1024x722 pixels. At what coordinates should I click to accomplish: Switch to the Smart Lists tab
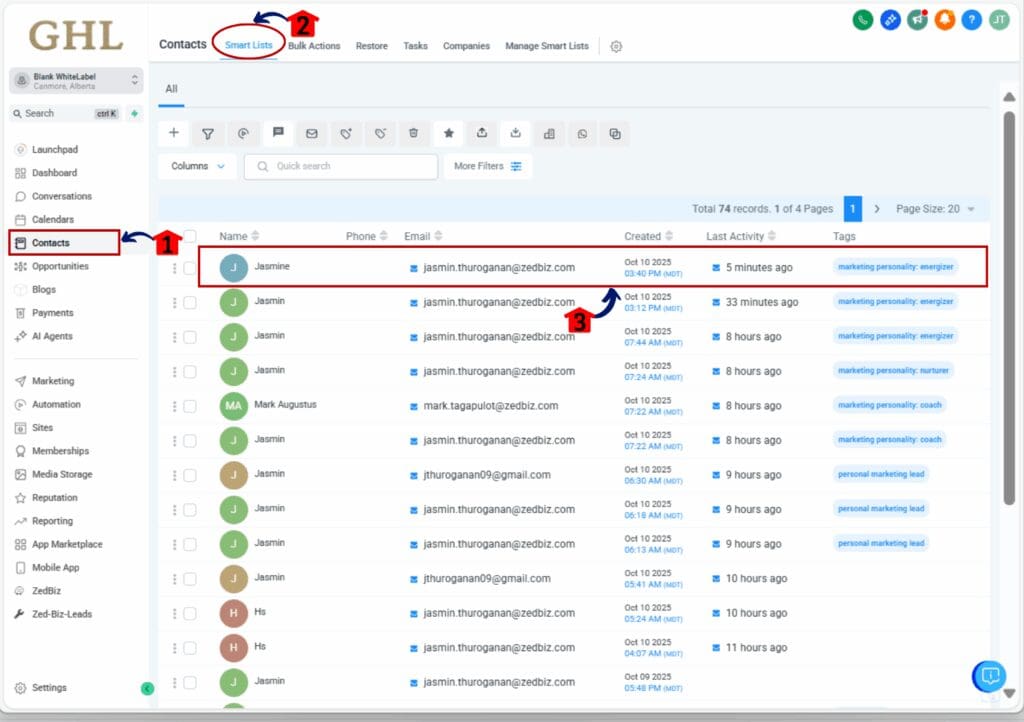(248, 45)
